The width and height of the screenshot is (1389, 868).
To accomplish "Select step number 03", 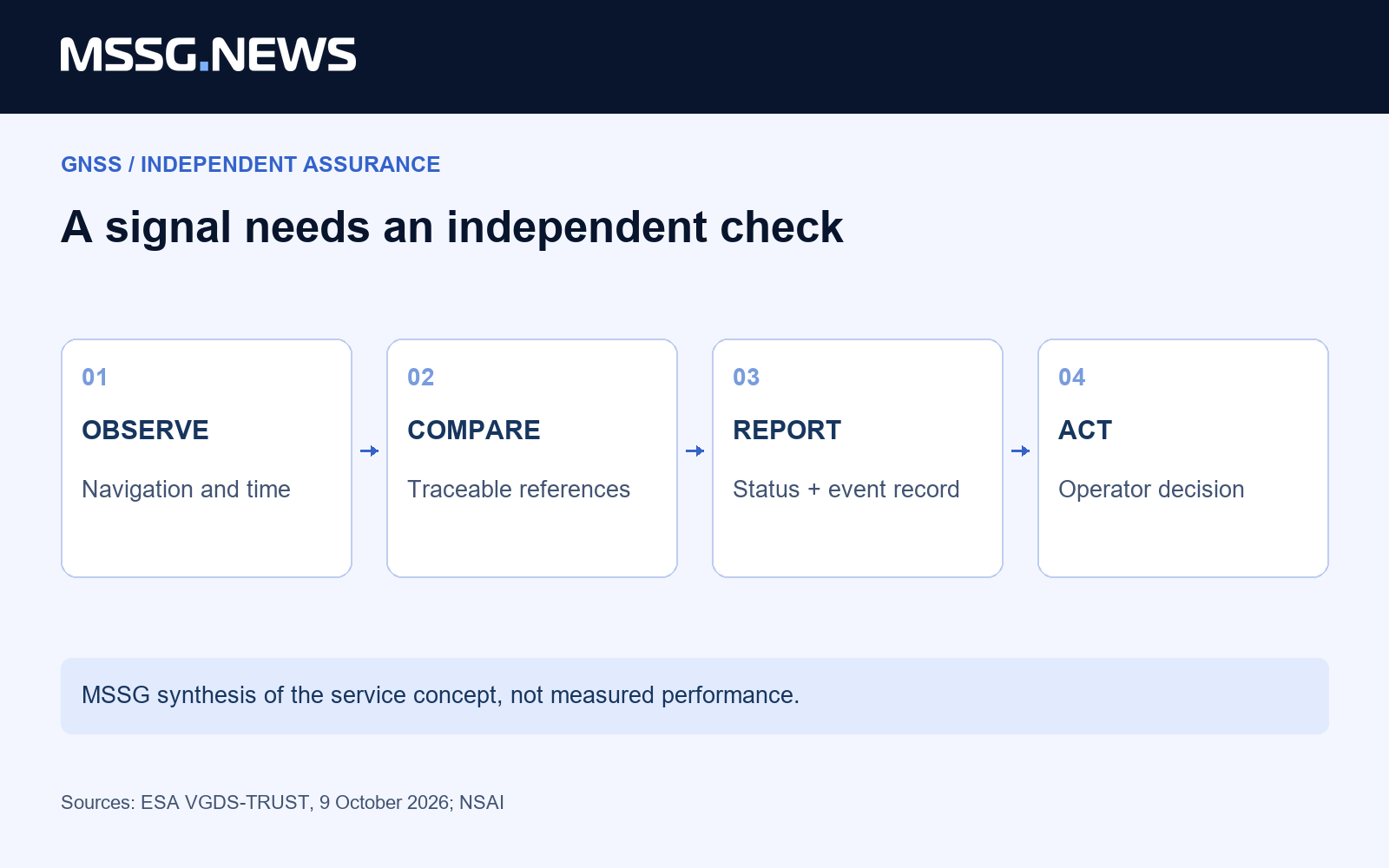I will coord(746,378).
